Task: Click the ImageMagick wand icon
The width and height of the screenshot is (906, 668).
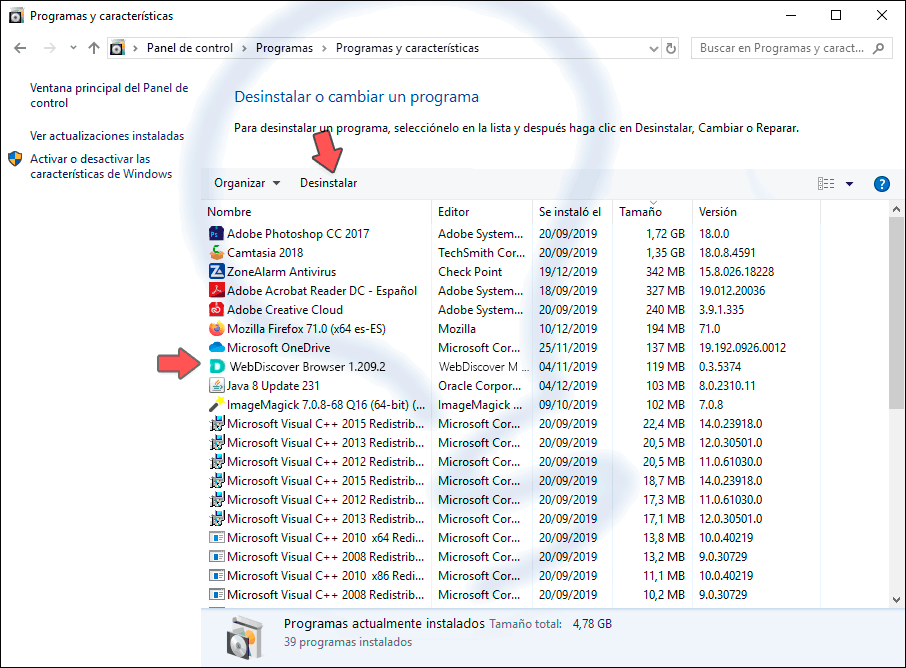Action: (216, 404)
